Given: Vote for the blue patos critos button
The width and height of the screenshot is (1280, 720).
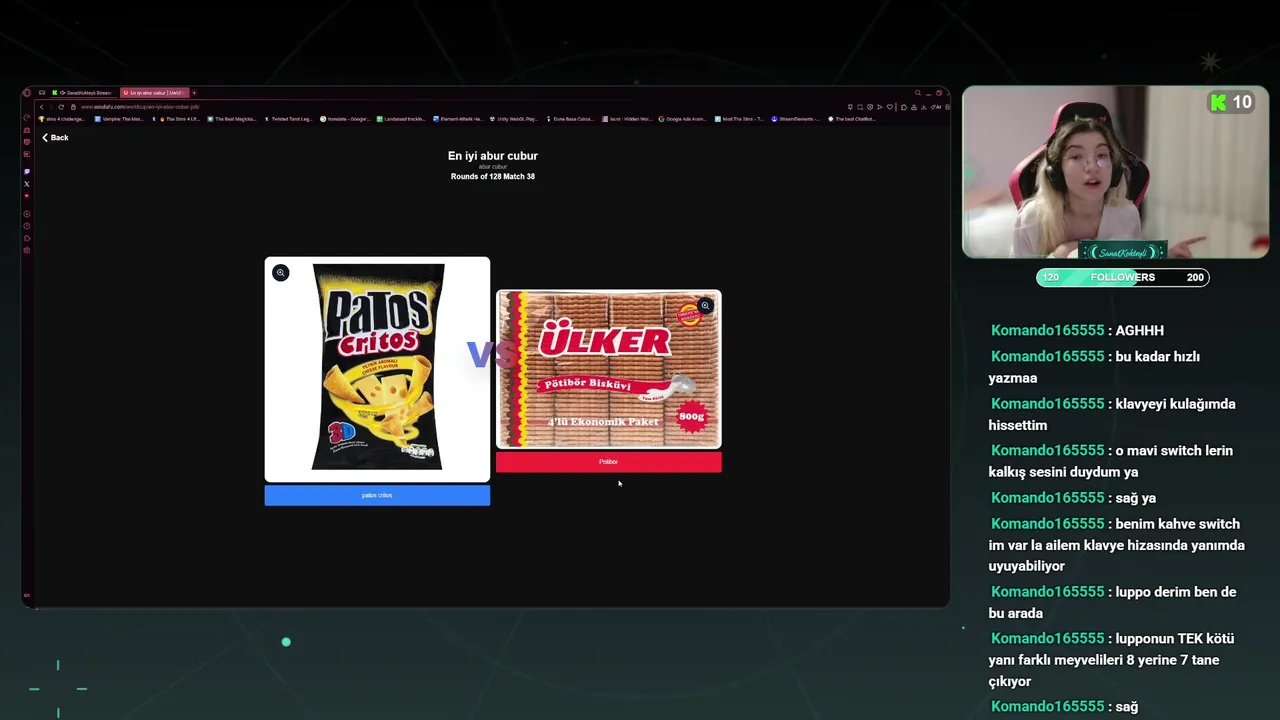Looking at the screenshot, I should (377, 495).
